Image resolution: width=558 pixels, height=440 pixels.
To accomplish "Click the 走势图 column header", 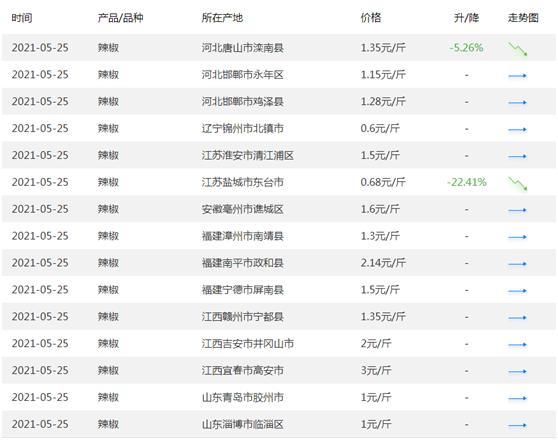I will (523, 18).
